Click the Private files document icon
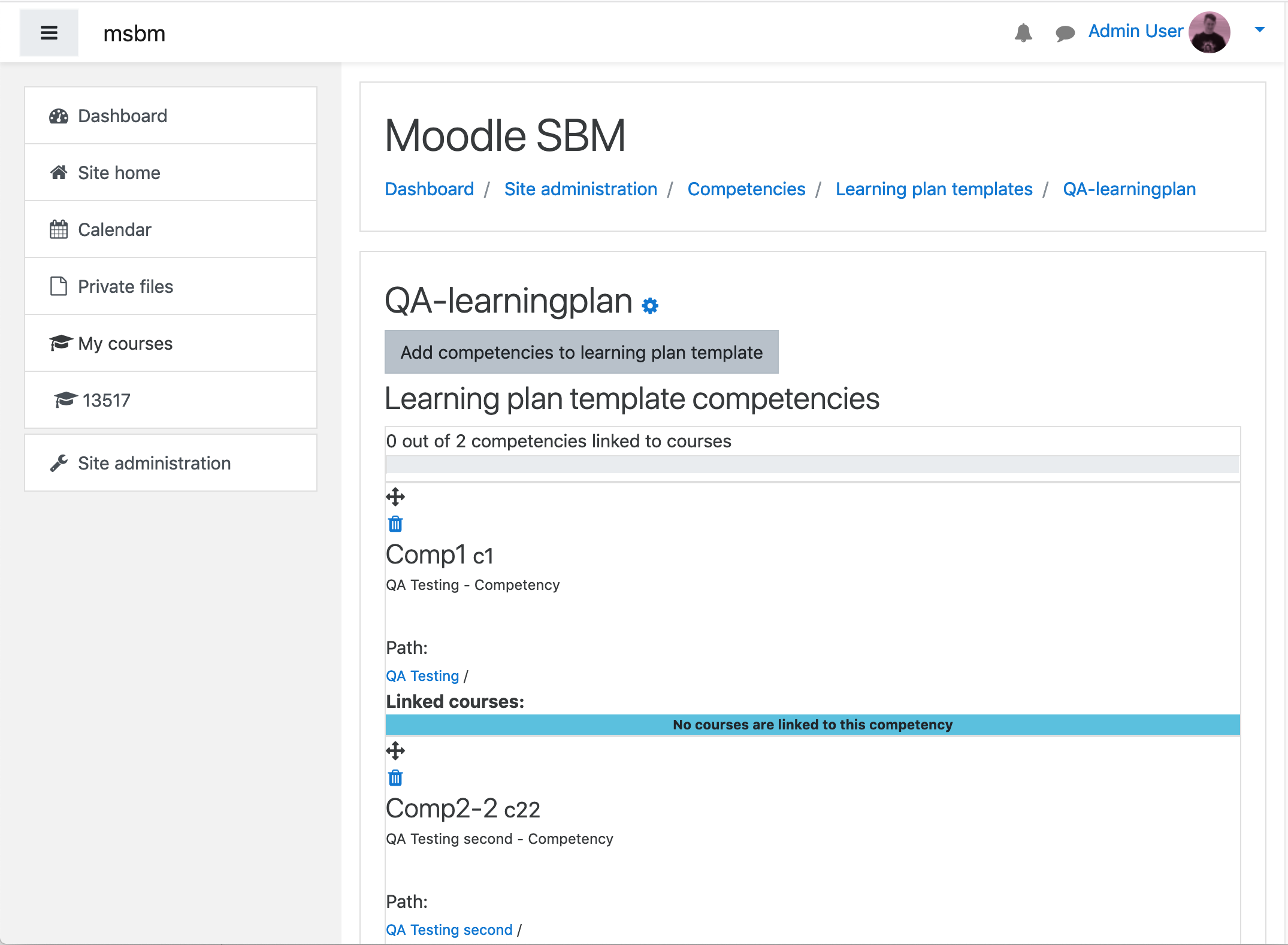1288x945 pixels. coord(59,286)
